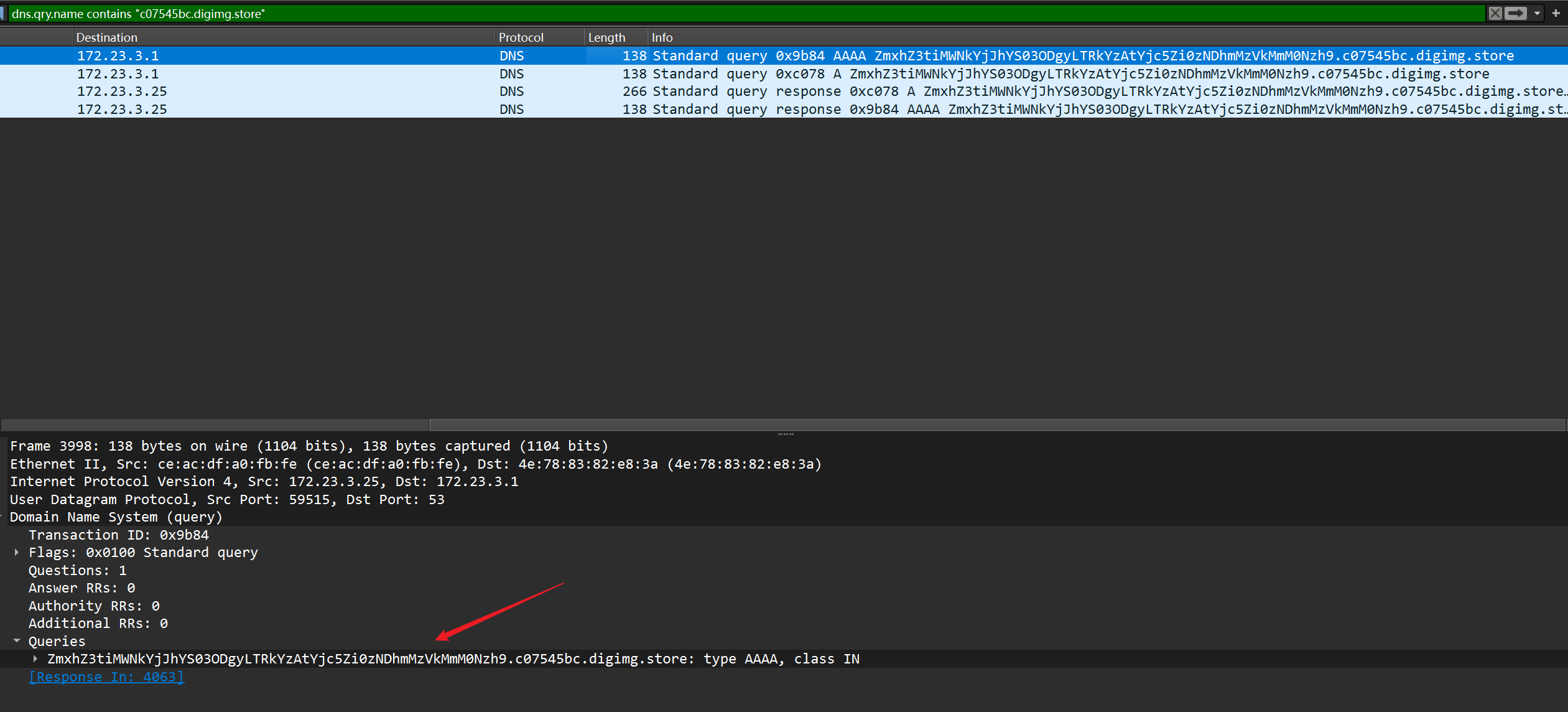The image size is (1568, 712).
Task: Open the display filter history dropdown
Action: tap(1537, 13)
